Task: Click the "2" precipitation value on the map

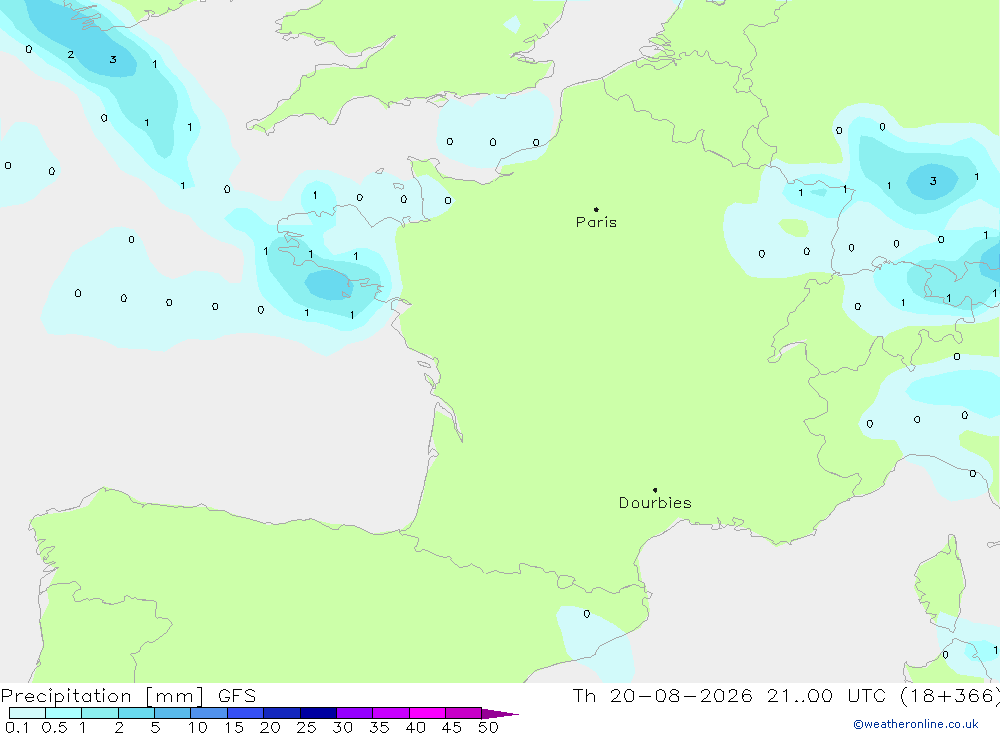Action: (x=71, y=55)
